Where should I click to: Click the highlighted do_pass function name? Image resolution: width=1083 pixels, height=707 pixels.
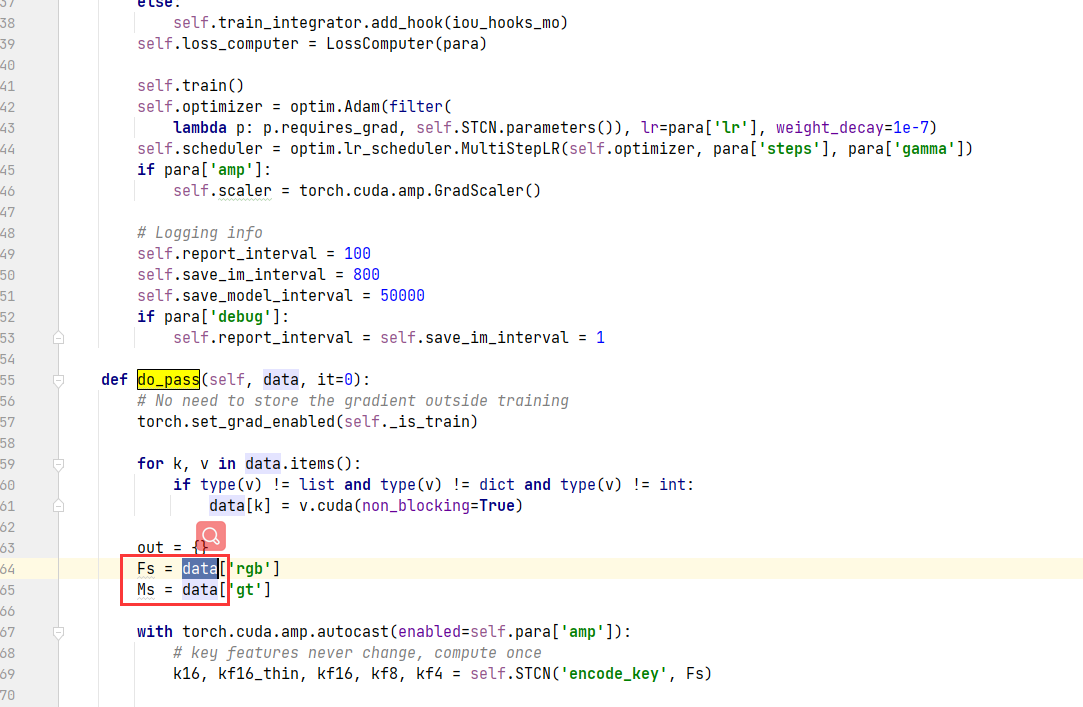click(x=167, y=379)
